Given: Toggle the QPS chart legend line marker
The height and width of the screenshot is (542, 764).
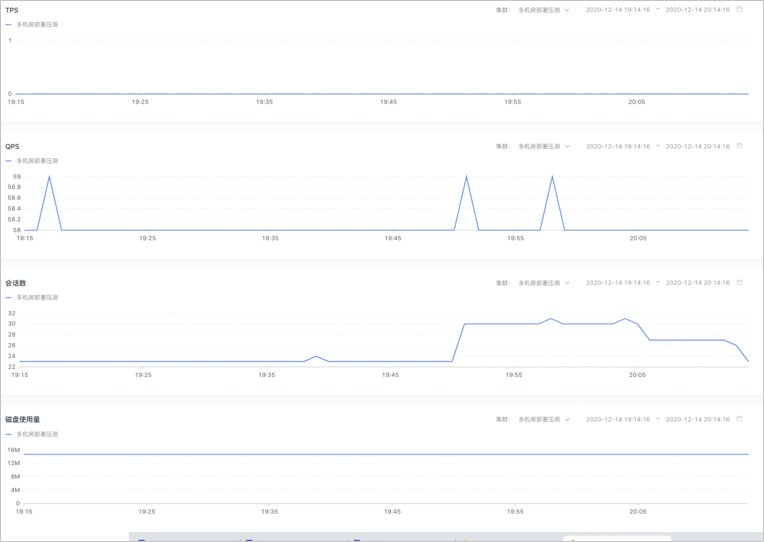Looking at the screenshot, I should click(9, 161).
